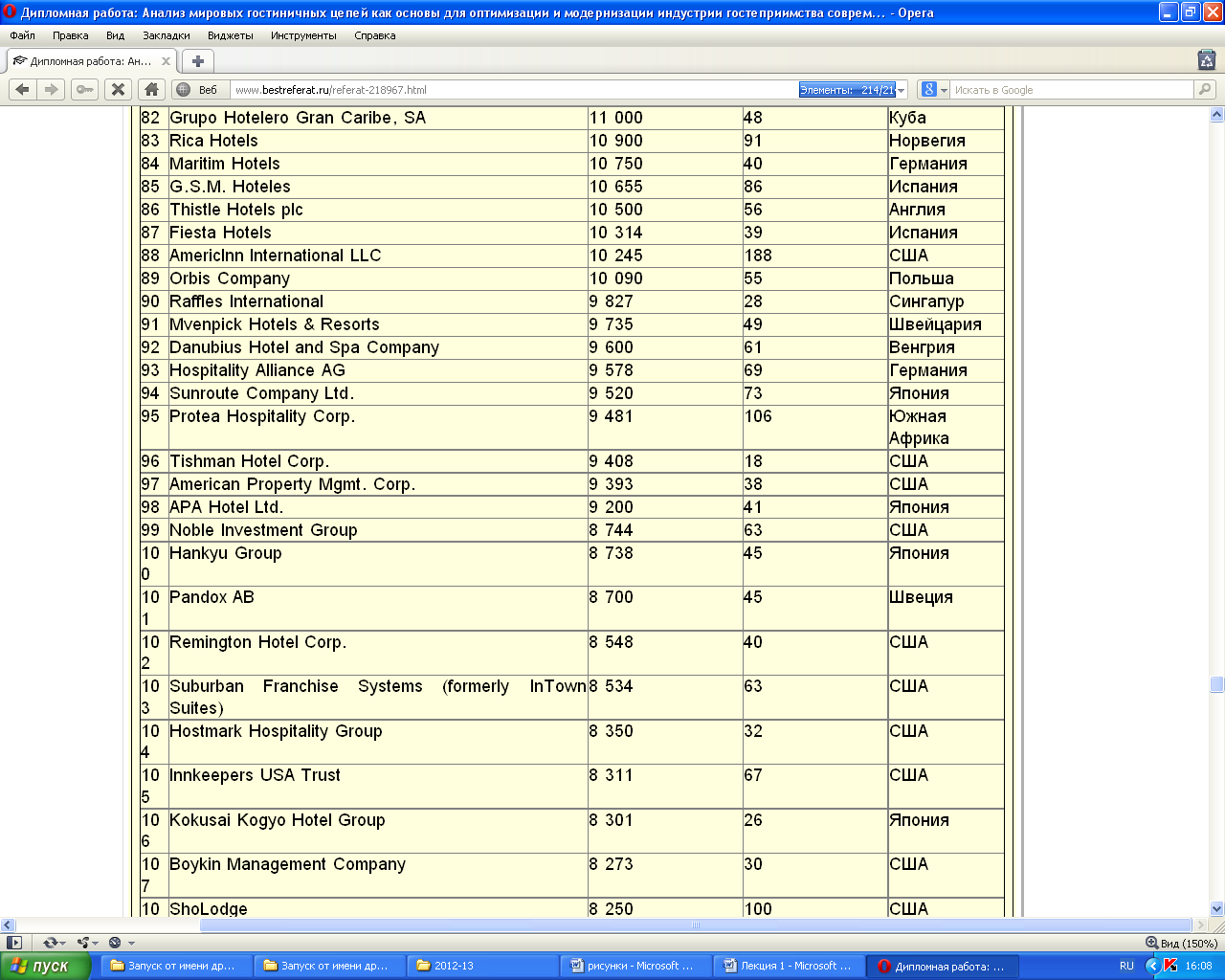This screenshot has width=1225, height=980.
Task: Open Opera Turbo icon in status bar
Action: (115, 943)
